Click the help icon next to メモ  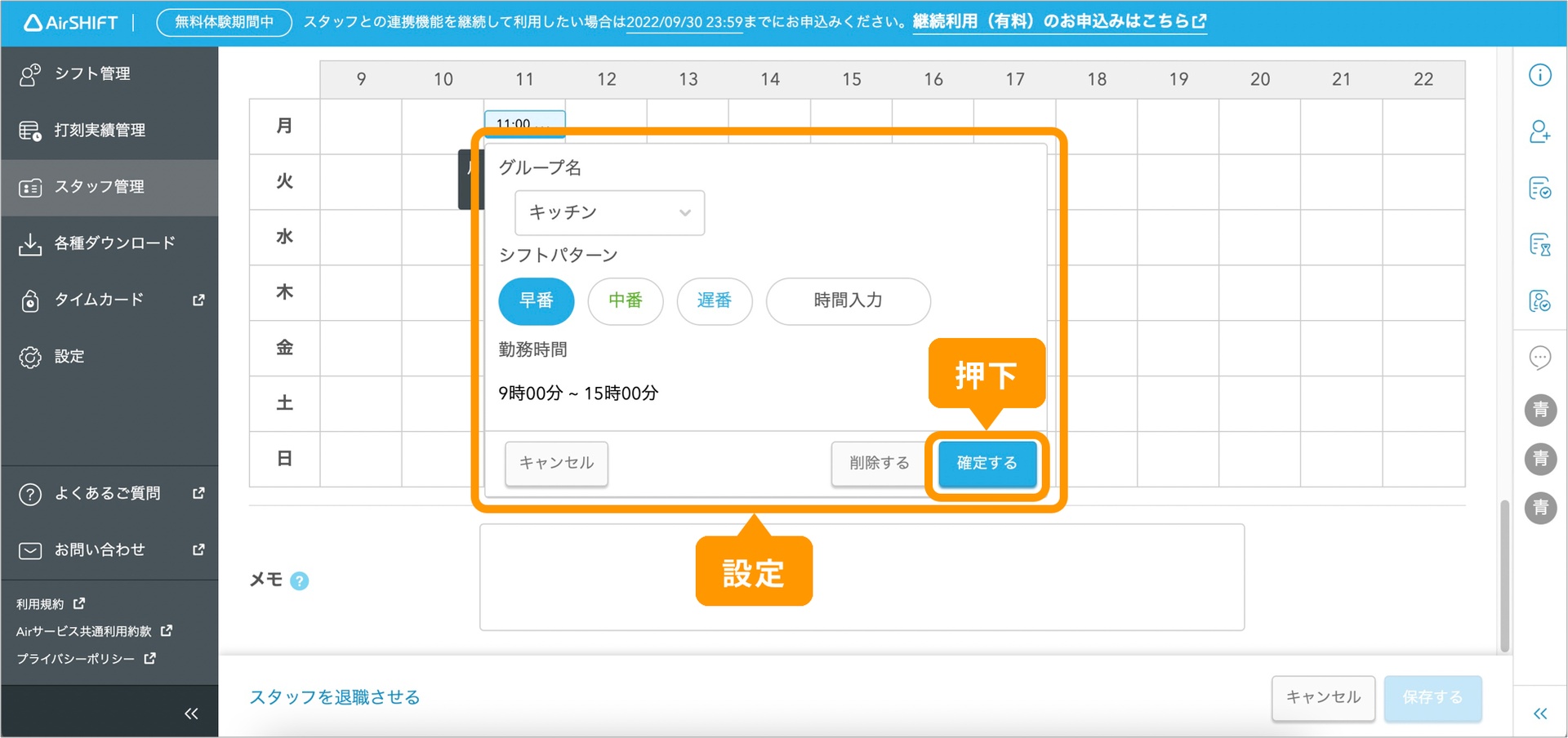click(300, 580)
